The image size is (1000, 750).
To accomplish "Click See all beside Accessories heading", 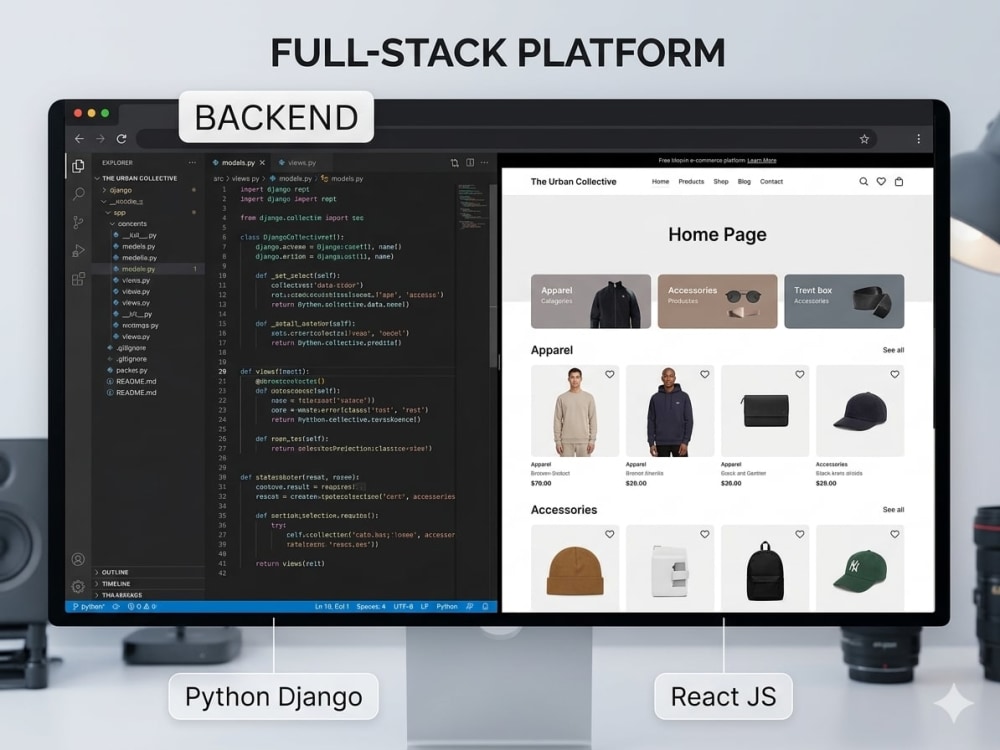I will [893, 510].
